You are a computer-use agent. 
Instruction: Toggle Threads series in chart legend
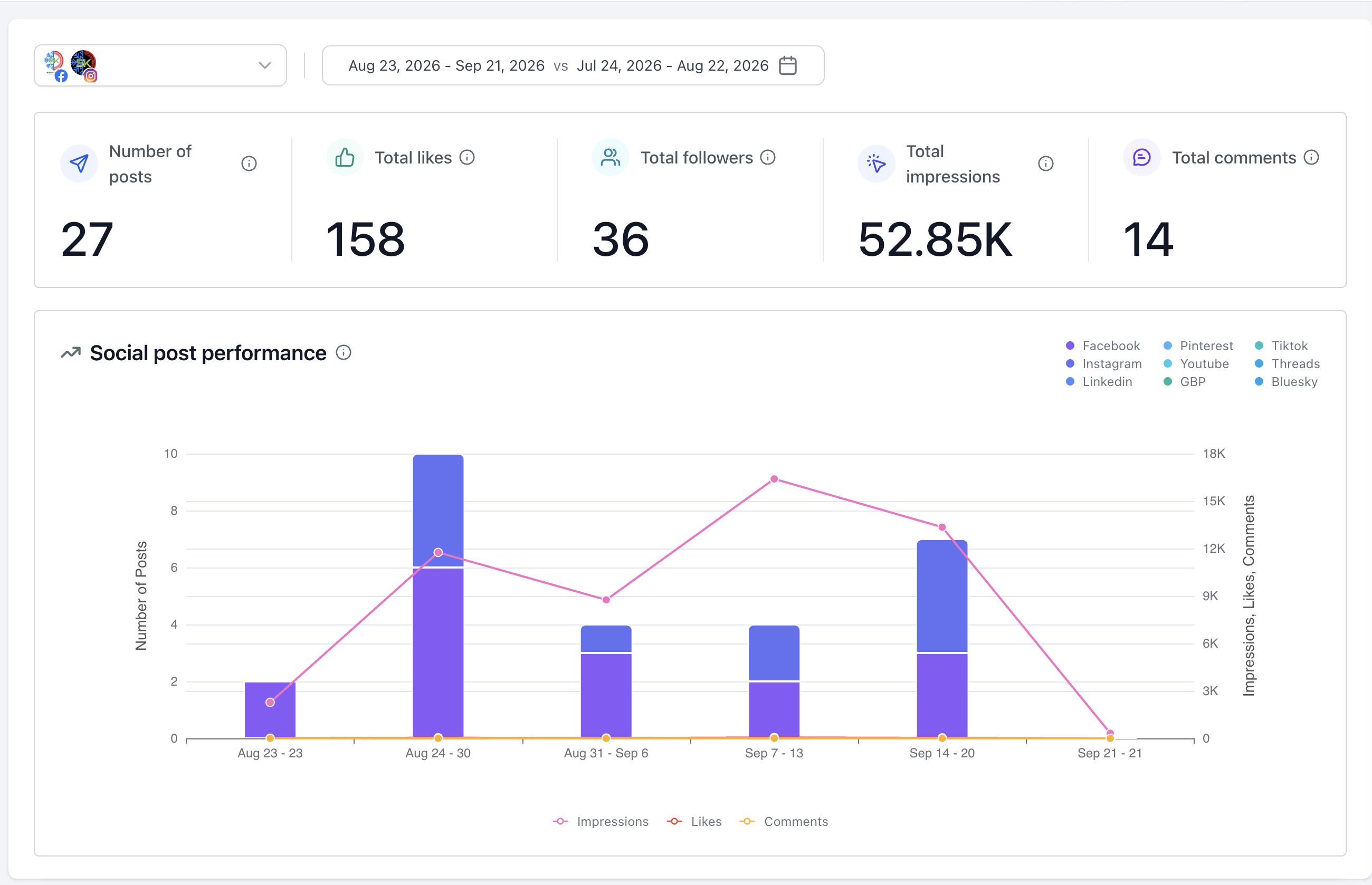click(1287, 364)
